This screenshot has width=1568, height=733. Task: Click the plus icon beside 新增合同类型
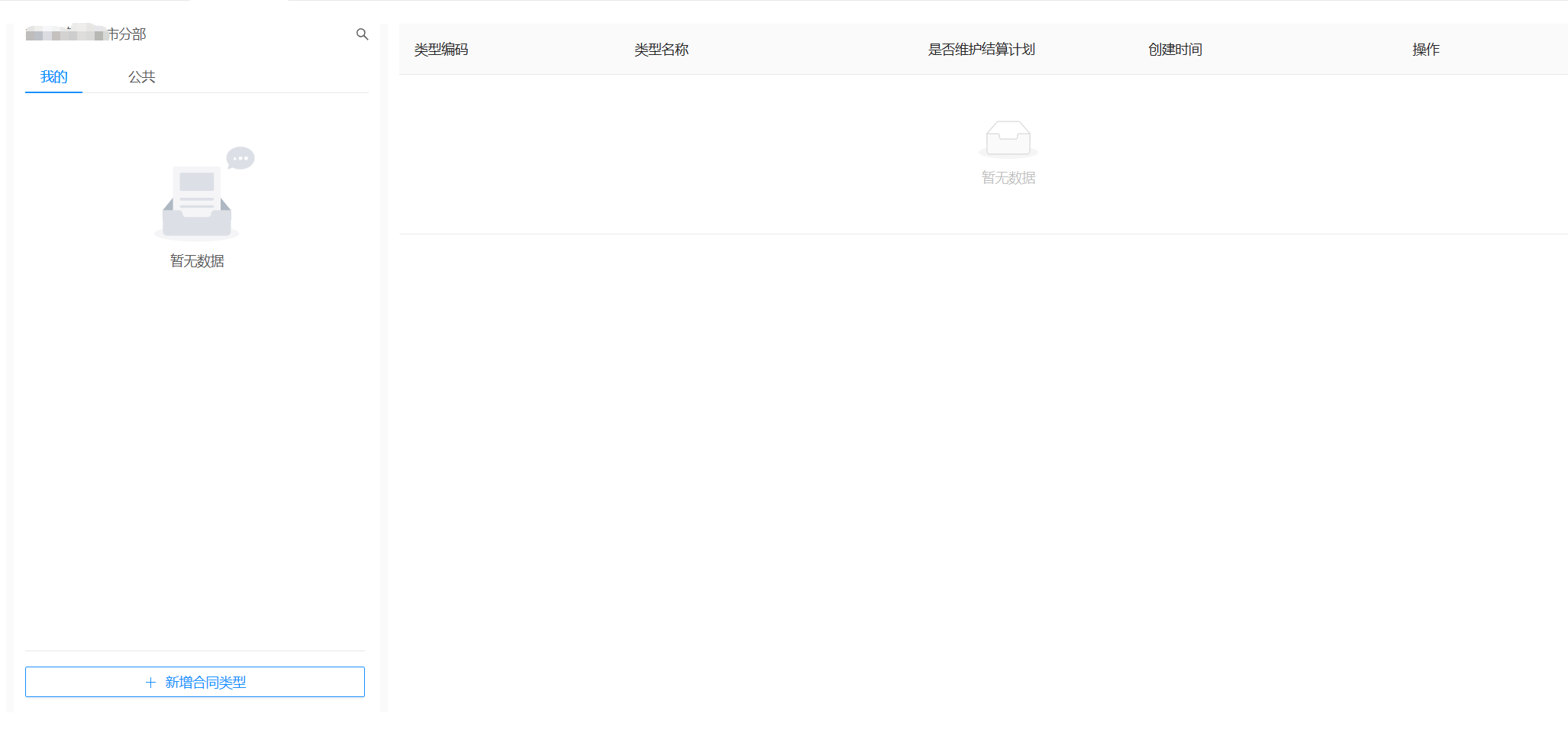(x=150, y=683)
